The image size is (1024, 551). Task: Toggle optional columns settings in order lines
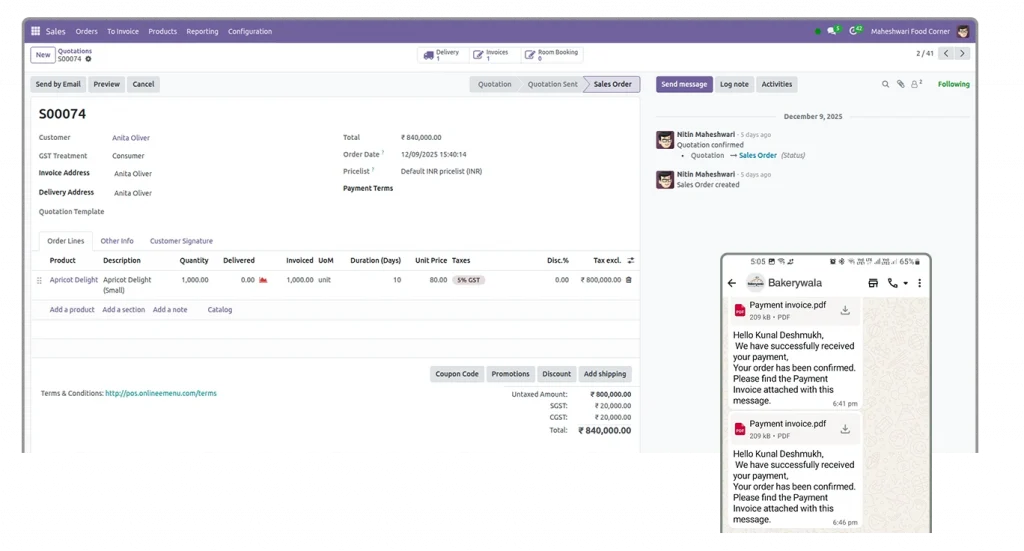630,260
